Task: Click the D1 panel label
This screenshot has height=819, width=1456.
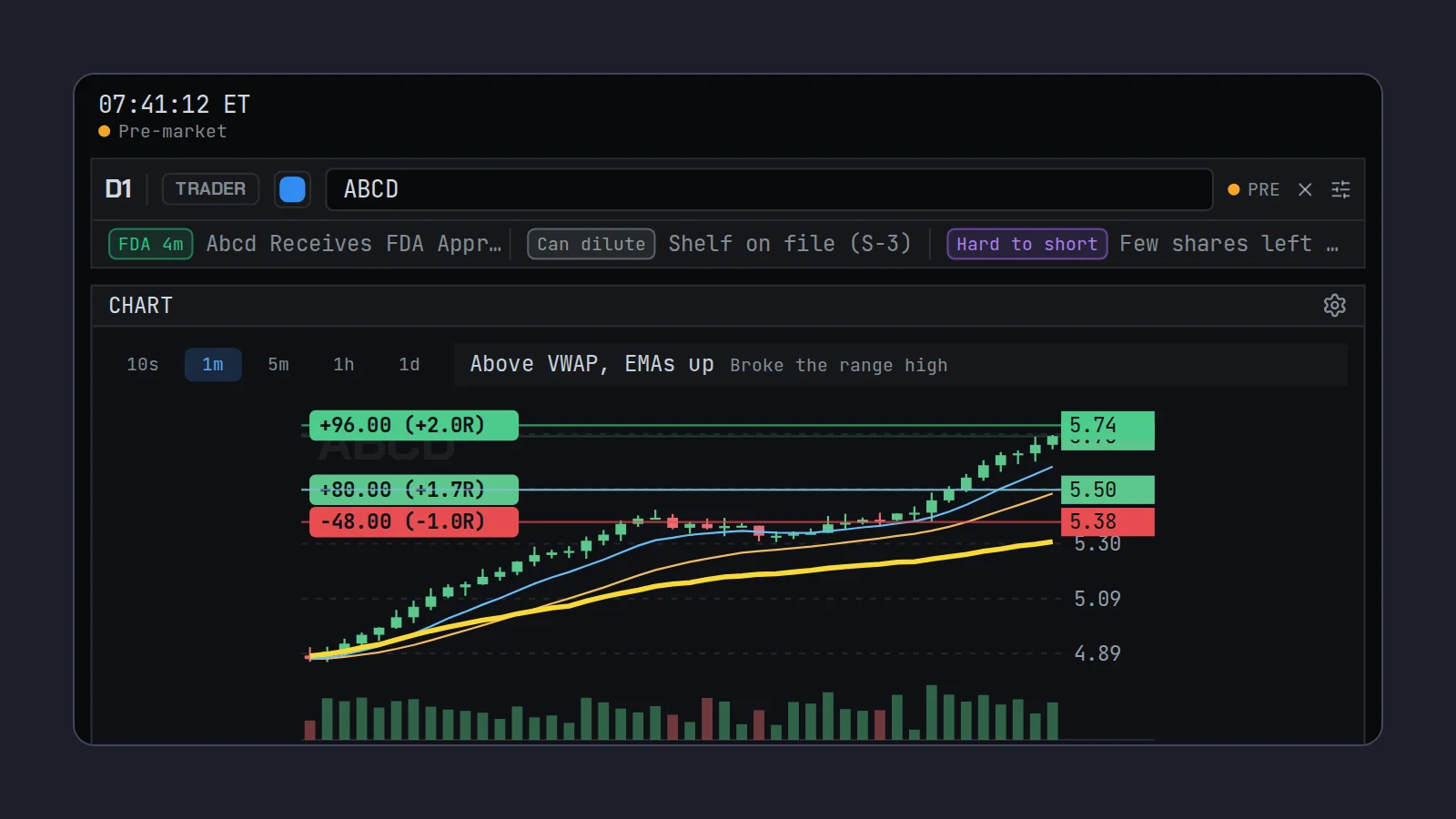Action: [118, 189]
